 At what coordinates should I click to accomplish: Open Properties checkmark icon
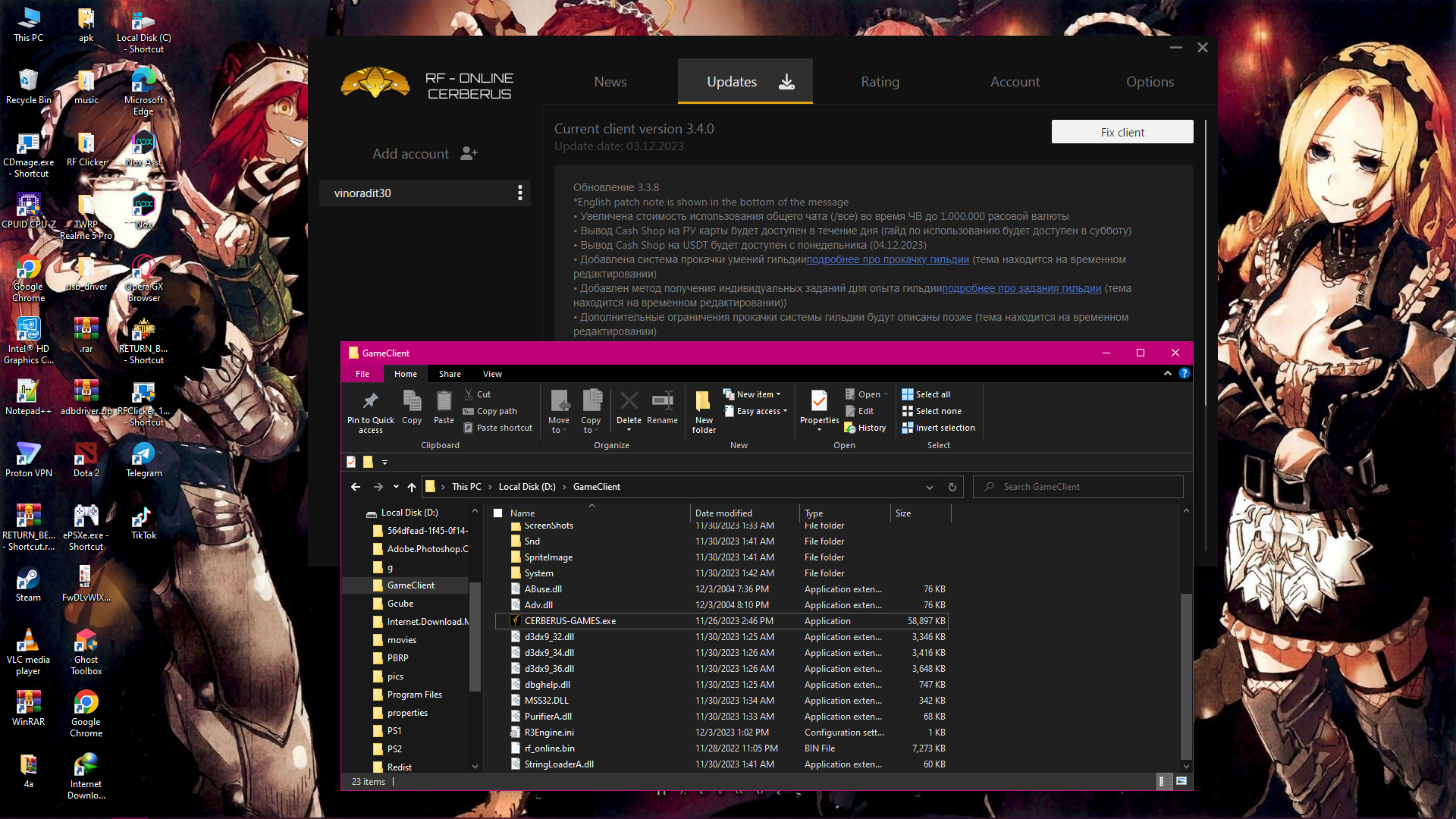tap(819, 401)
